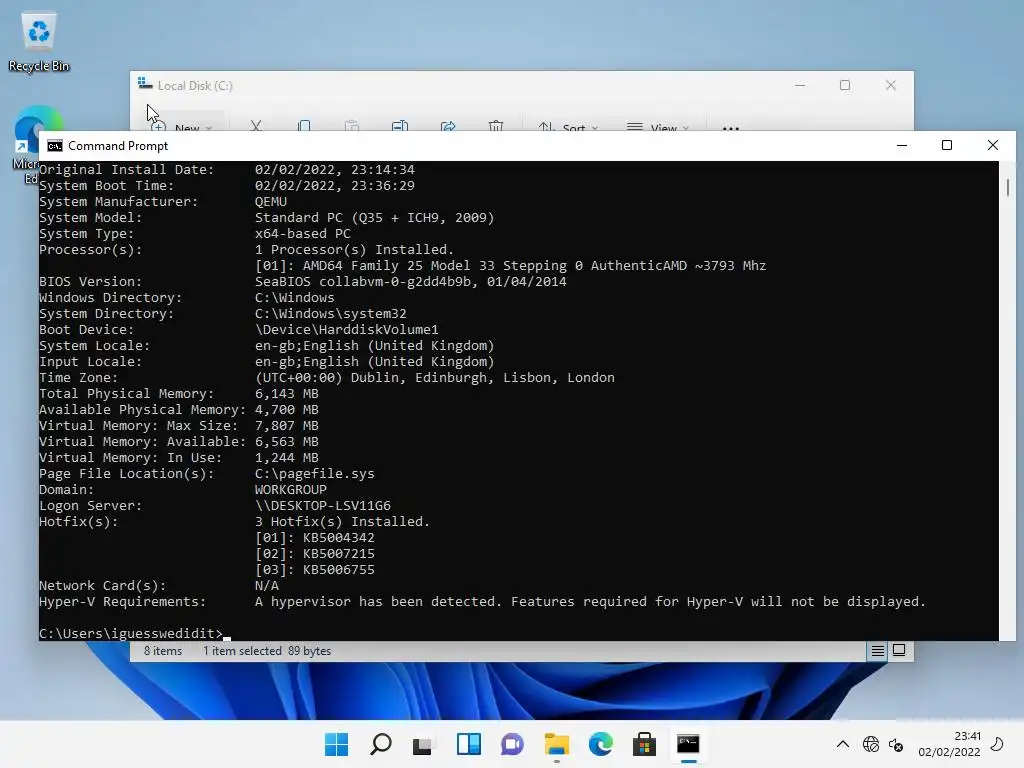This screenshot has width=1024, height=768.
Task: Open the taskbar Search magnifier
Action: pyautogui.click(x=381, y=744)
